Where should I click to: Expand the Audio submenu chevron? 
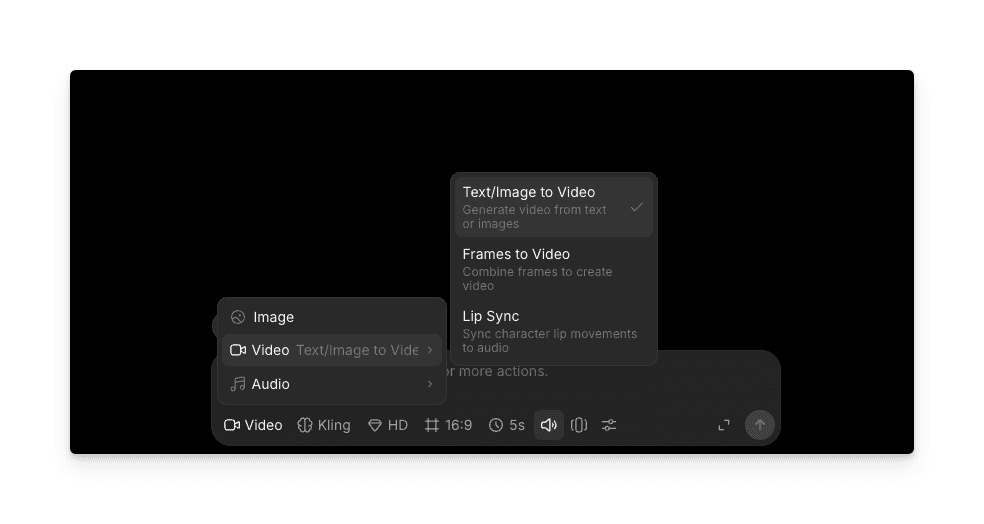pos(430,384)
